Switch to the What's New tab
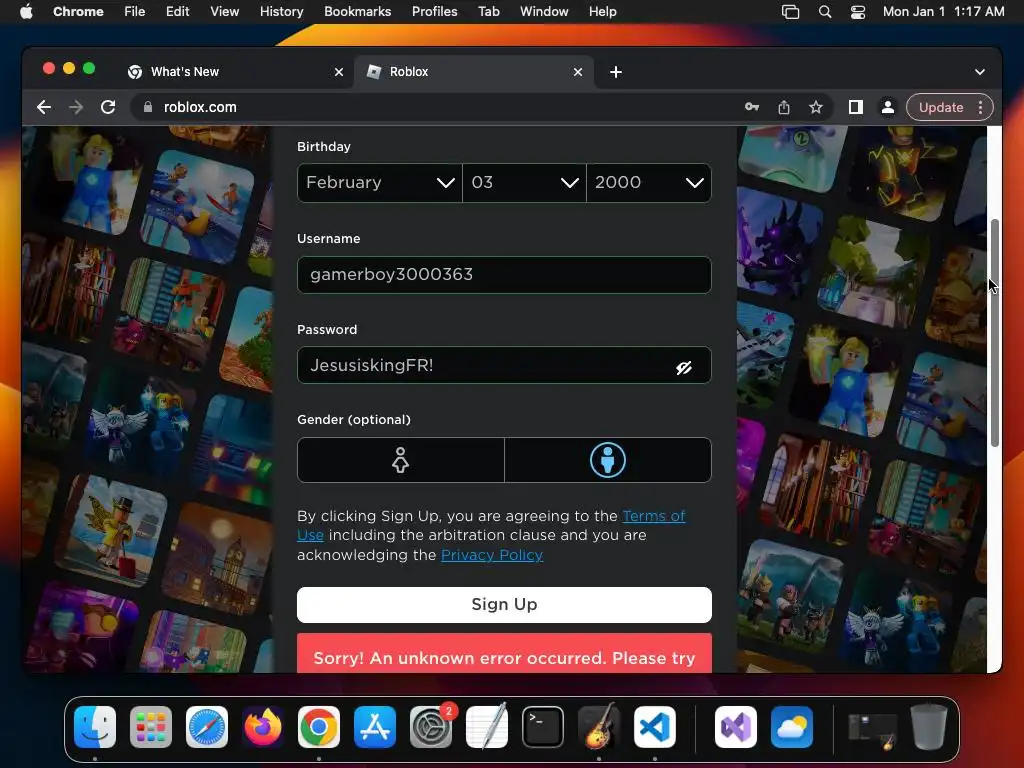 click(235, 72)
